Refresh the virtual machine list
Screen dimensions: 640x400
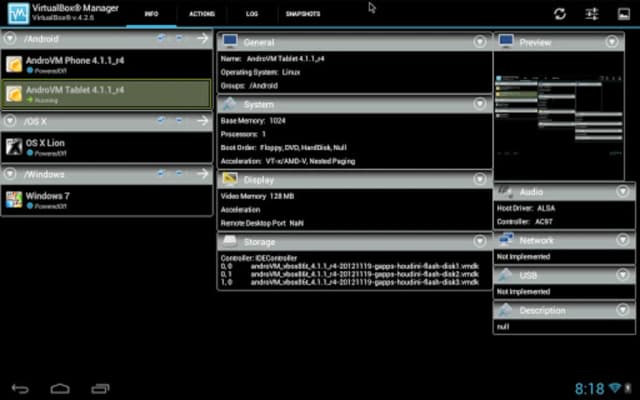pos(560,14)
